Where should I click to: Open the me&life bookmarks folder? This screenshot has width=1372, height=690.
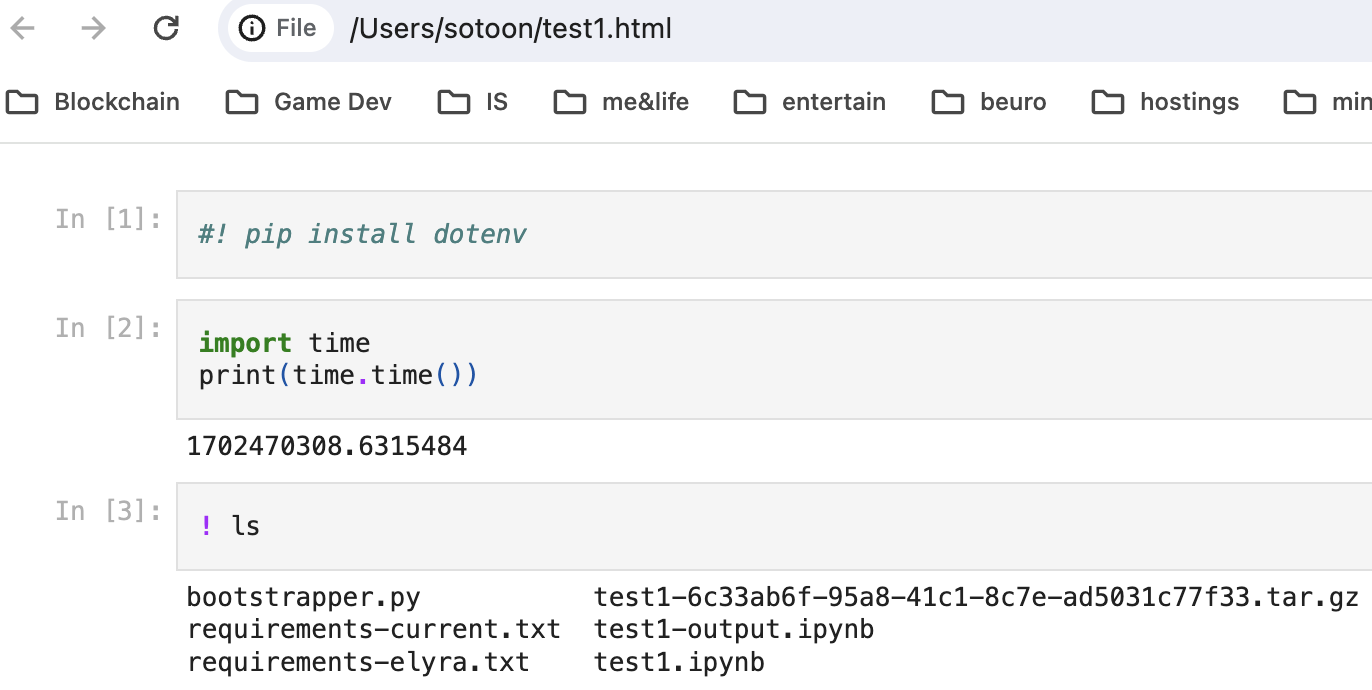622,102
